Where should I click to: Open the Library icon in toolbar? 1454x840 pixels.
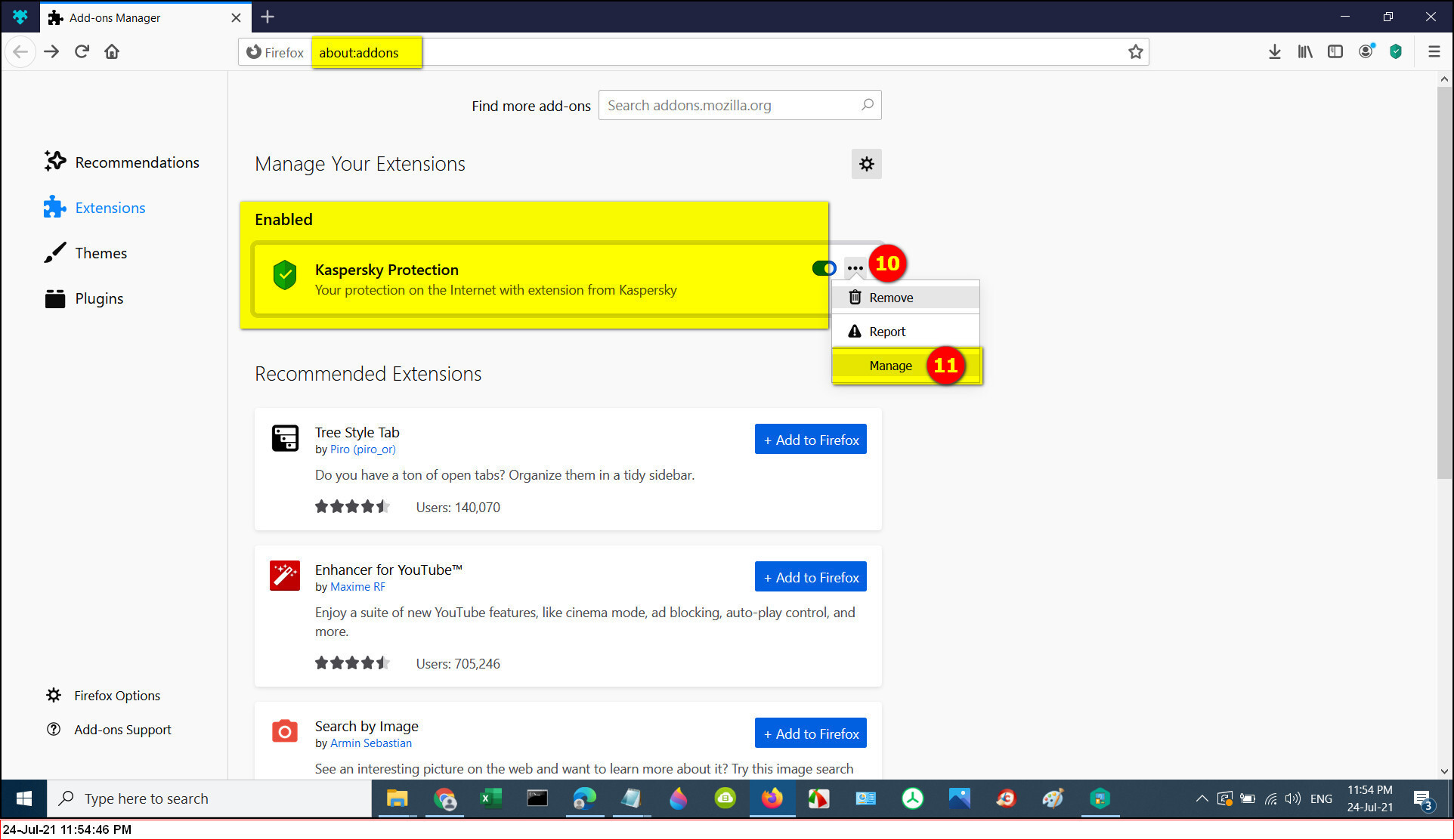coord(1305,52)
